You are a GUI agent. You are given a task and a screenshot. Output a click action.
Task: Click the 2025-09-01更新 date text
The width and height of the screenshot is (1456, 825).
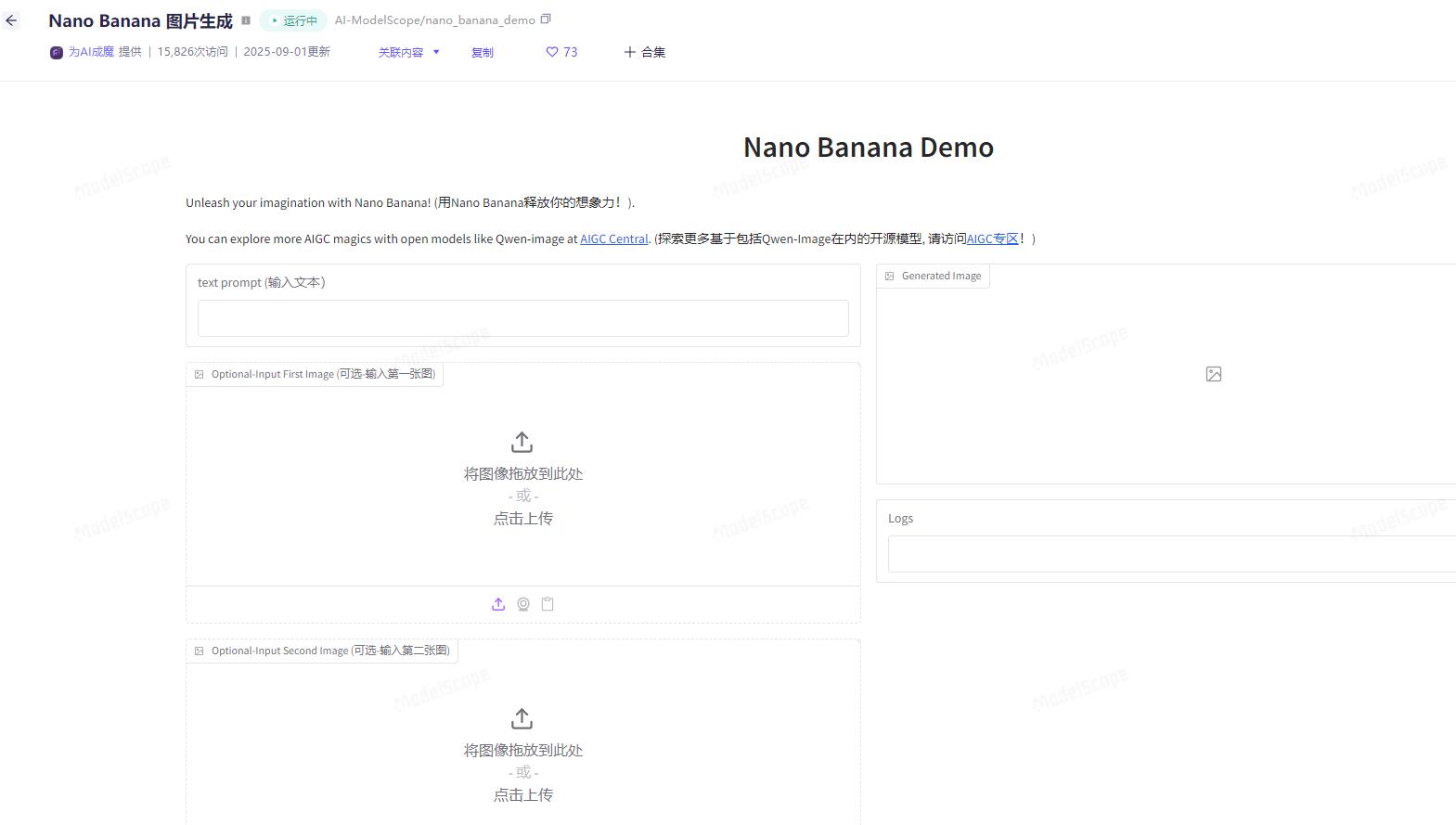(287, 52)
